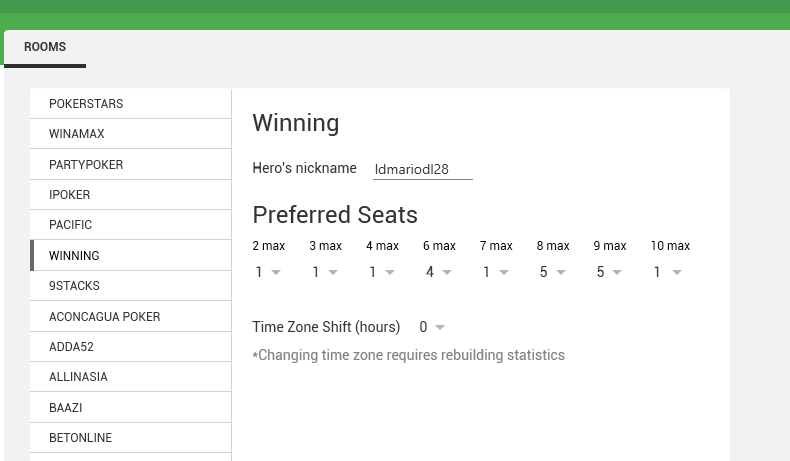Select Winamax in the room list
Image resolution: width=790 pixels, height=461 pixels.
(x=131, y=134)
